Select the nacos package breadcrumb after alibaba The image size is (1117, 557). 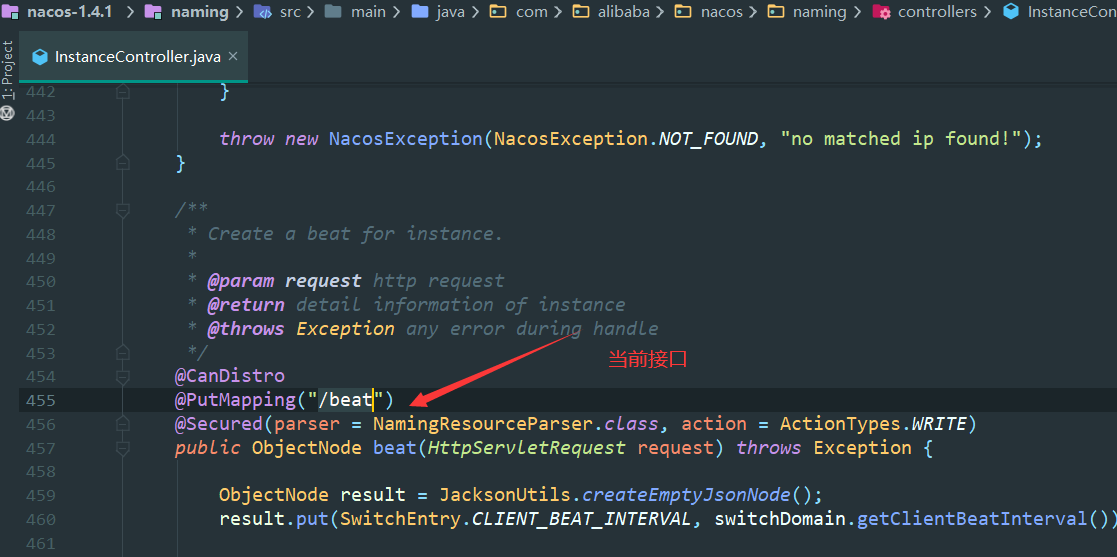tap(709, 11)
